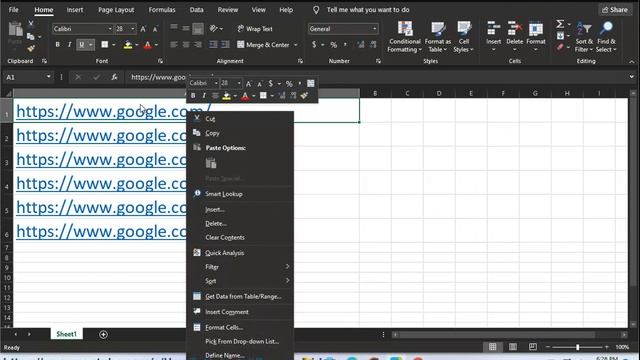The width and height of the screenshot is (640, 360).
Task: Click mini toolbar percent style icon
Action: coord(289,84)
